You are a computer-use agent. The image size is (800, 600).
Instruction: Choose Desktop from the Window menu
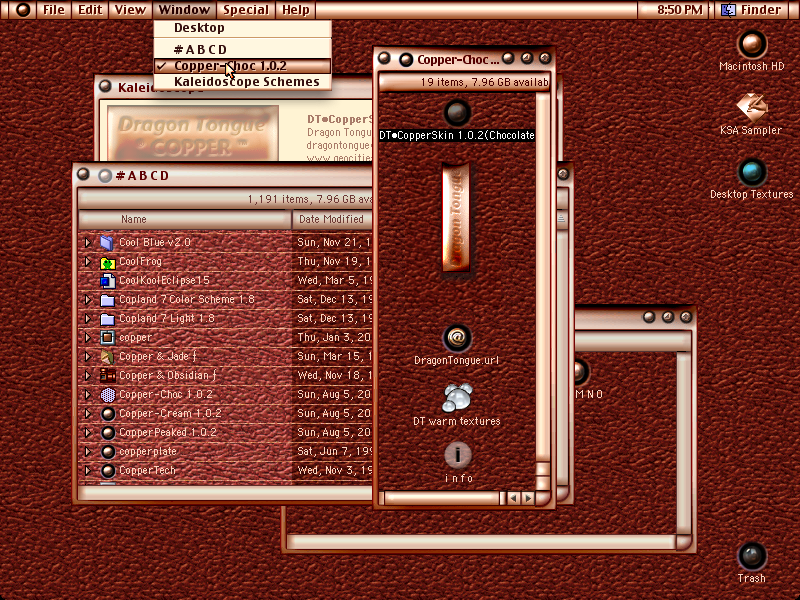[x=242, y=28]
